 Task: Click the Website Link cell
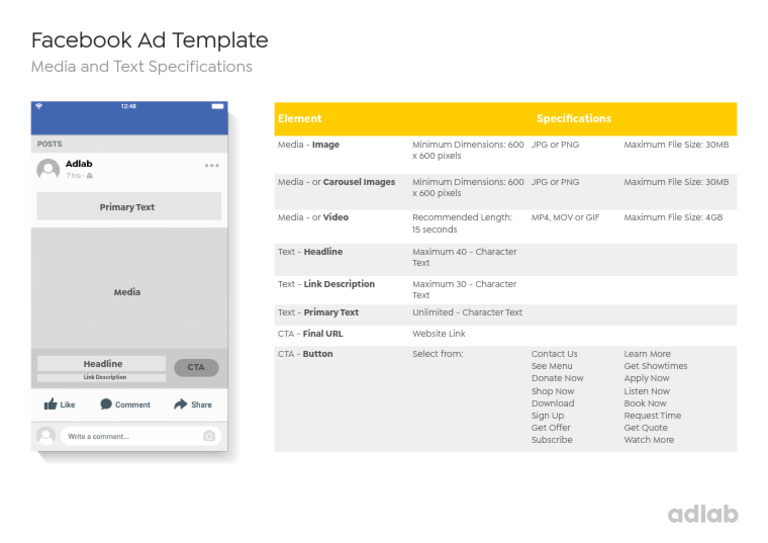point(439,334)
